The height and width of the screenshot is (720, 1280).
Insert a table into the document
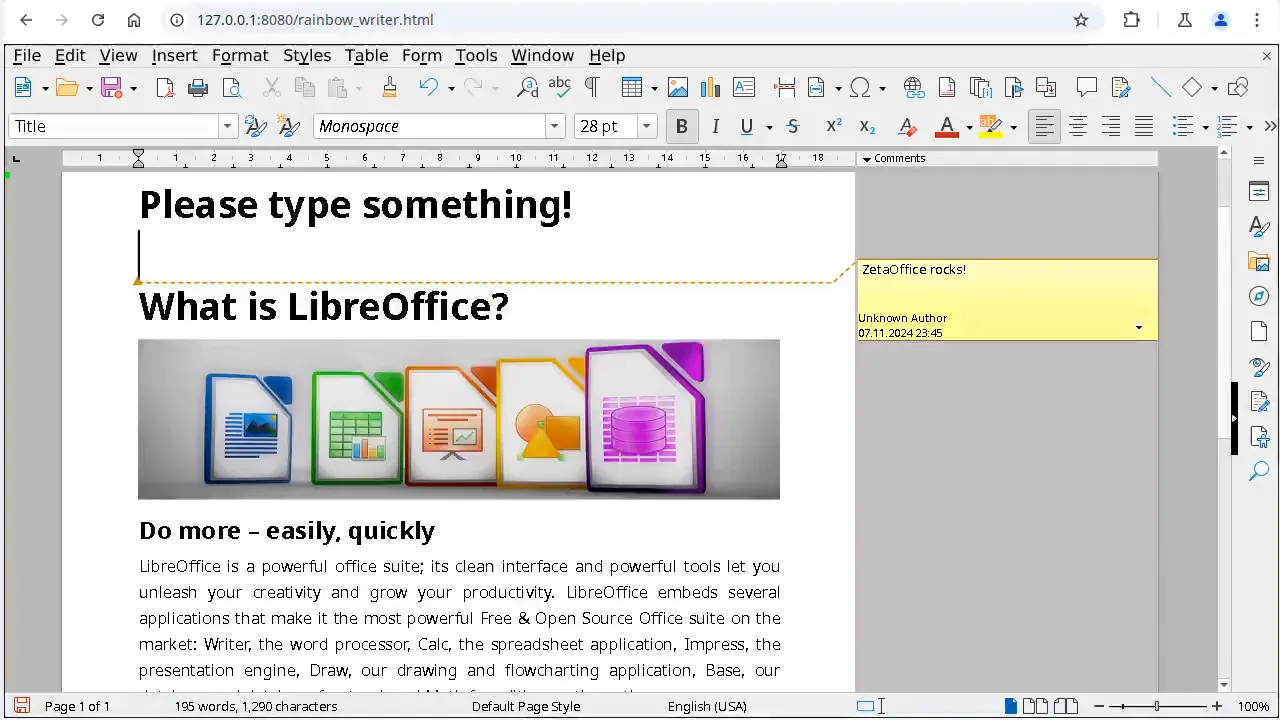pos(631,88)
